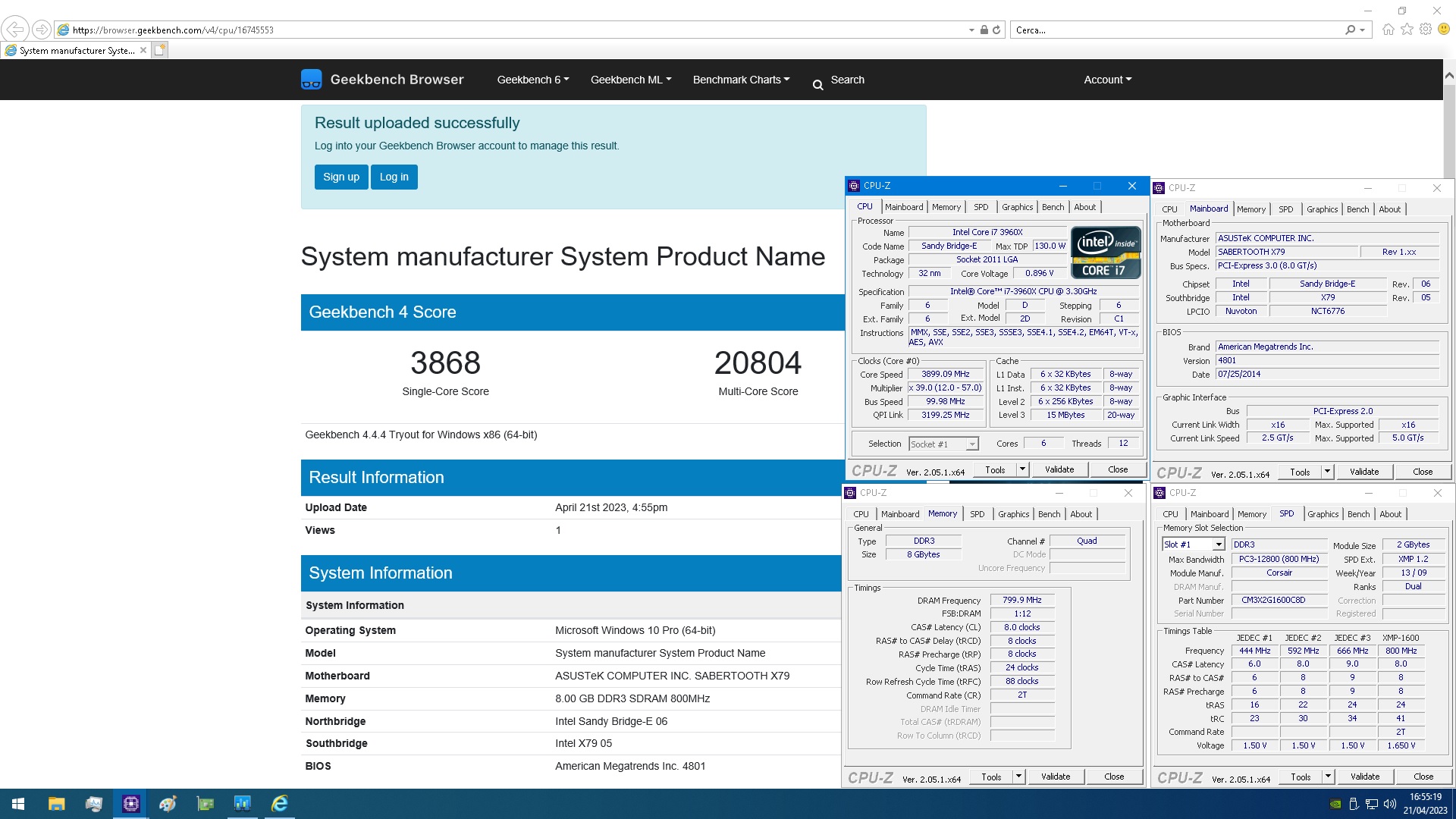Open Favorites star icon in browser toolbar

tap(1407, 30)
